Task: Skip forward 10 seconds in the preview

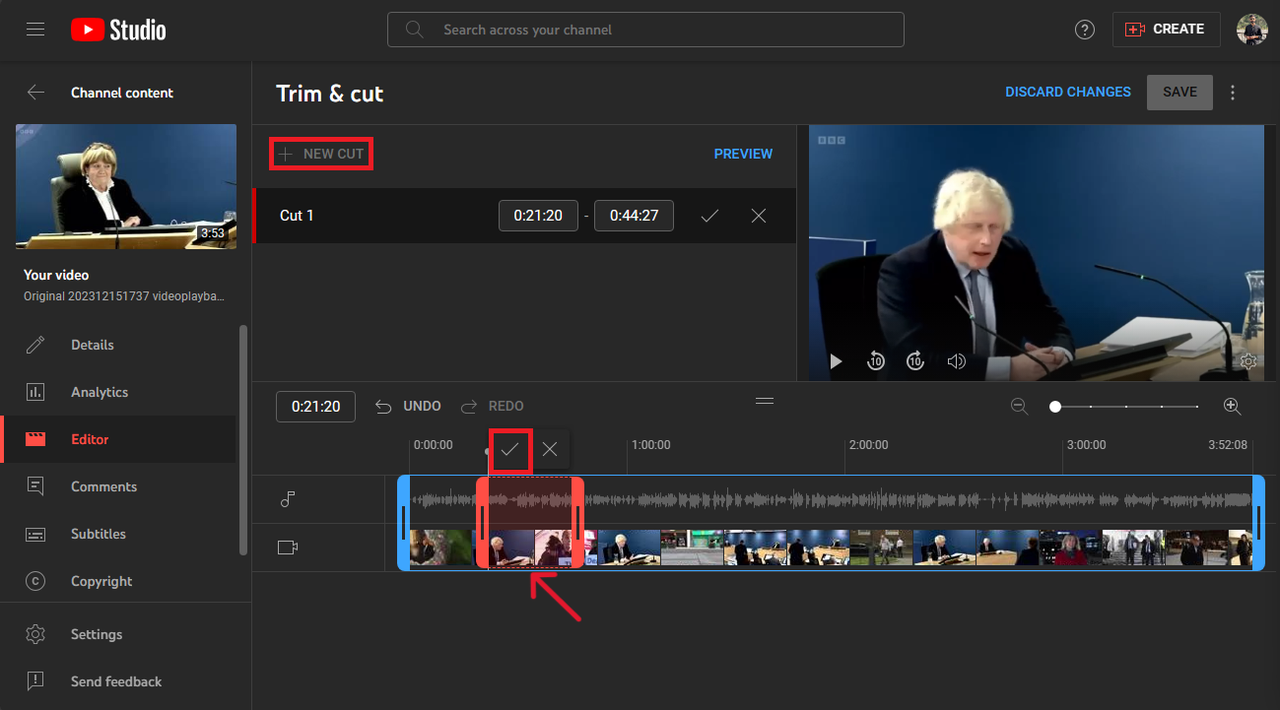Action: 915,361
